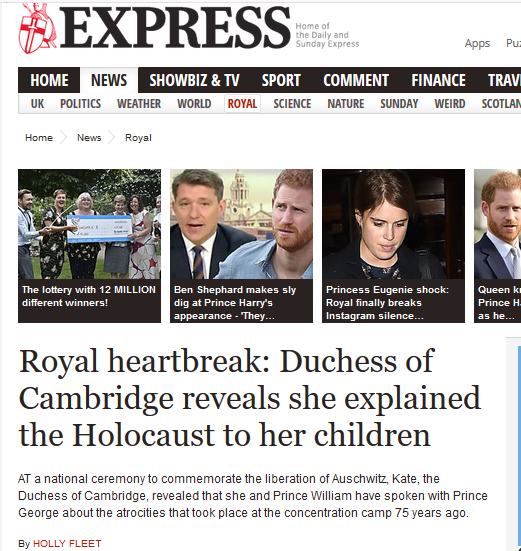Go to SHOWBIZ & TV section
This screenshot has width=521, height=551.
(x=194, y=80)
